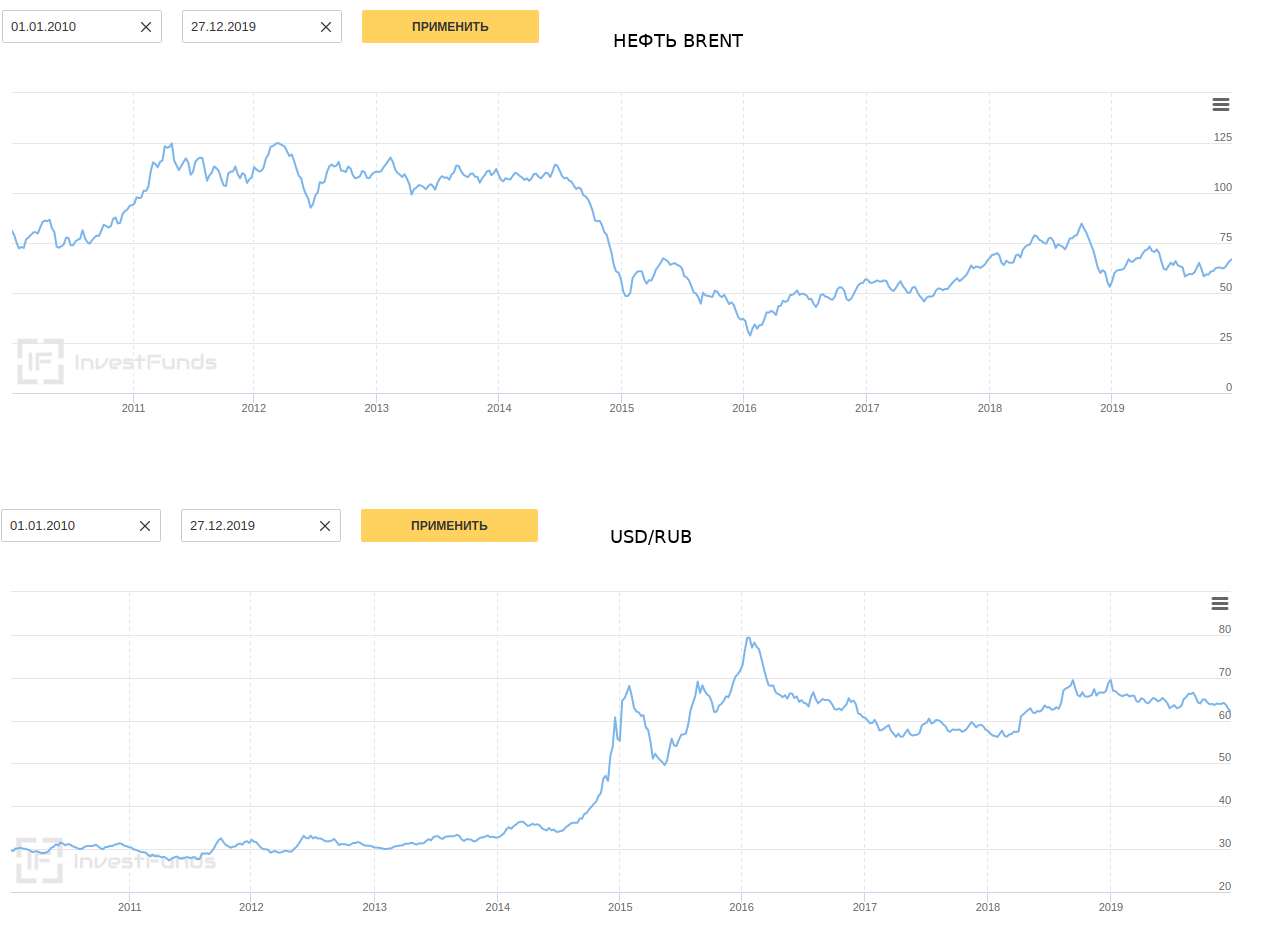Viewport: 1264px width, 936px height.
Task: Focus the Brent start date input
Action: 70,27
